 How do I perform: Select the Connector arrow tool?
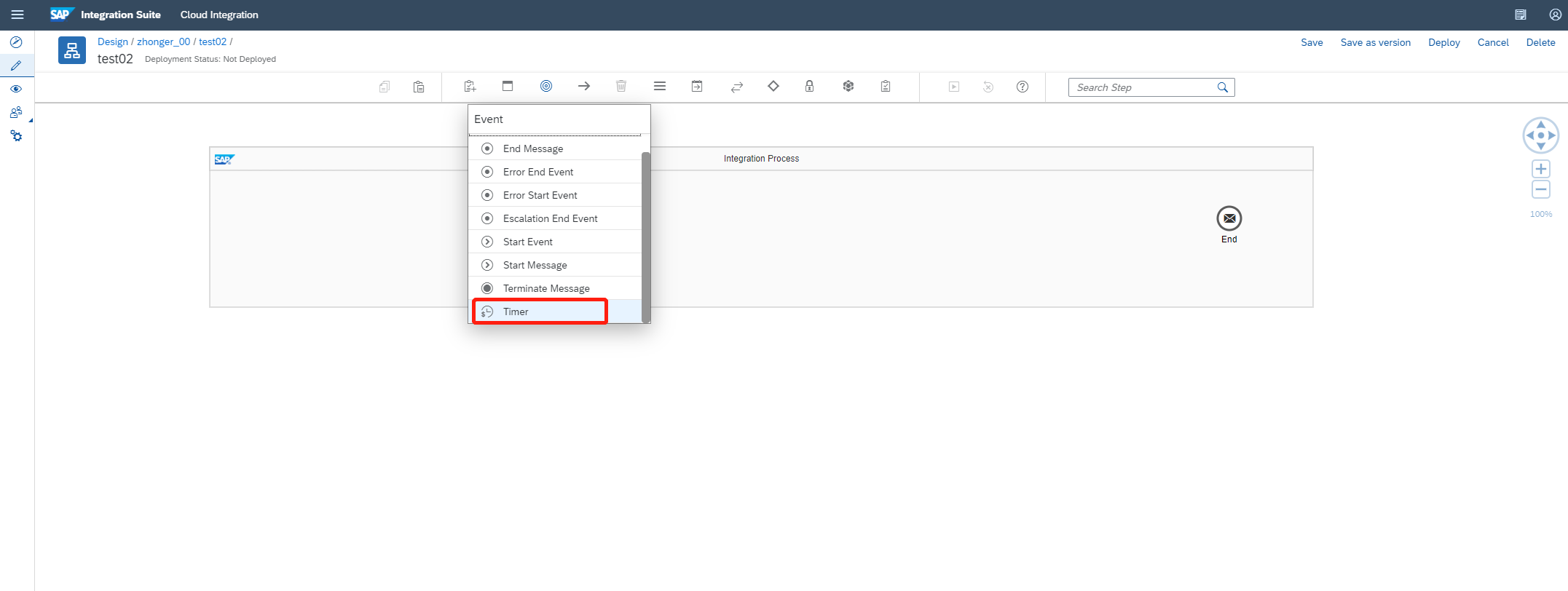coord(584,86)
